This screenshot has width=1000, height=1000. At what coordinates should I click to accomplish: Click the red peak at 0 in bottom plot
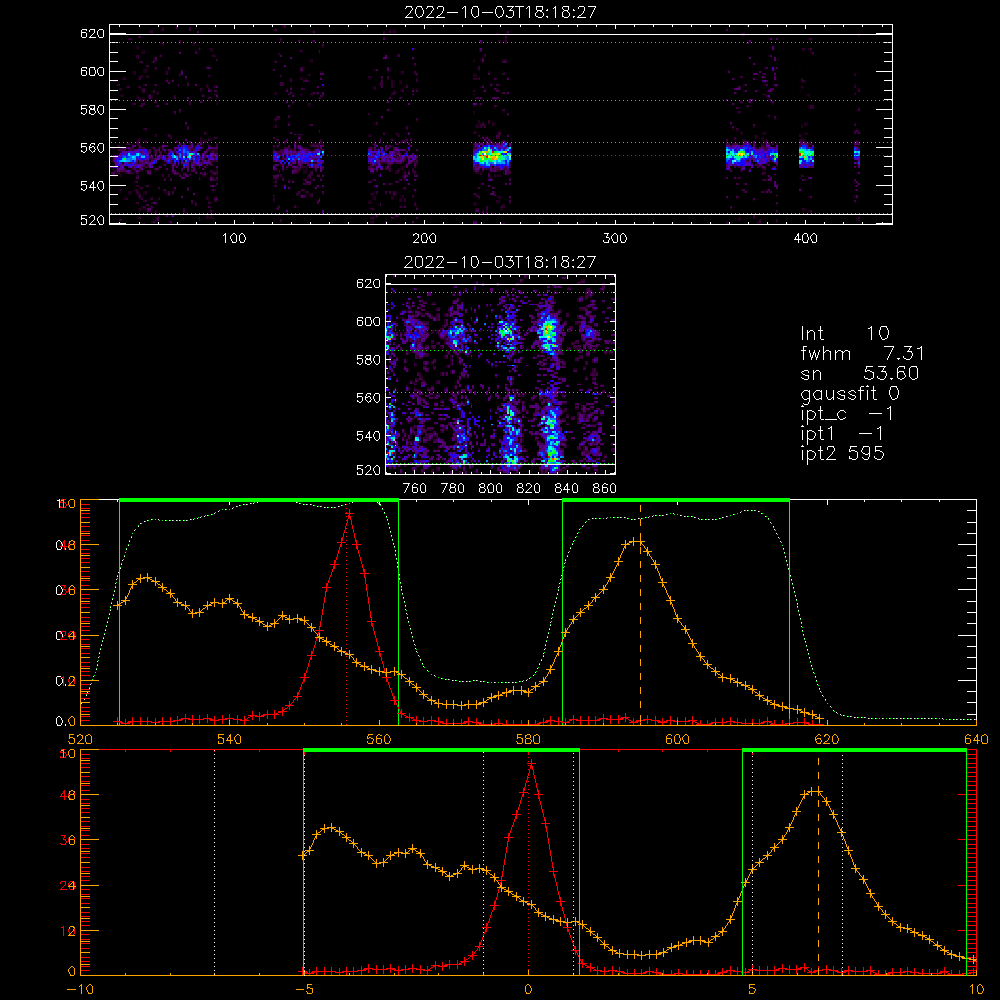[531, 763]
